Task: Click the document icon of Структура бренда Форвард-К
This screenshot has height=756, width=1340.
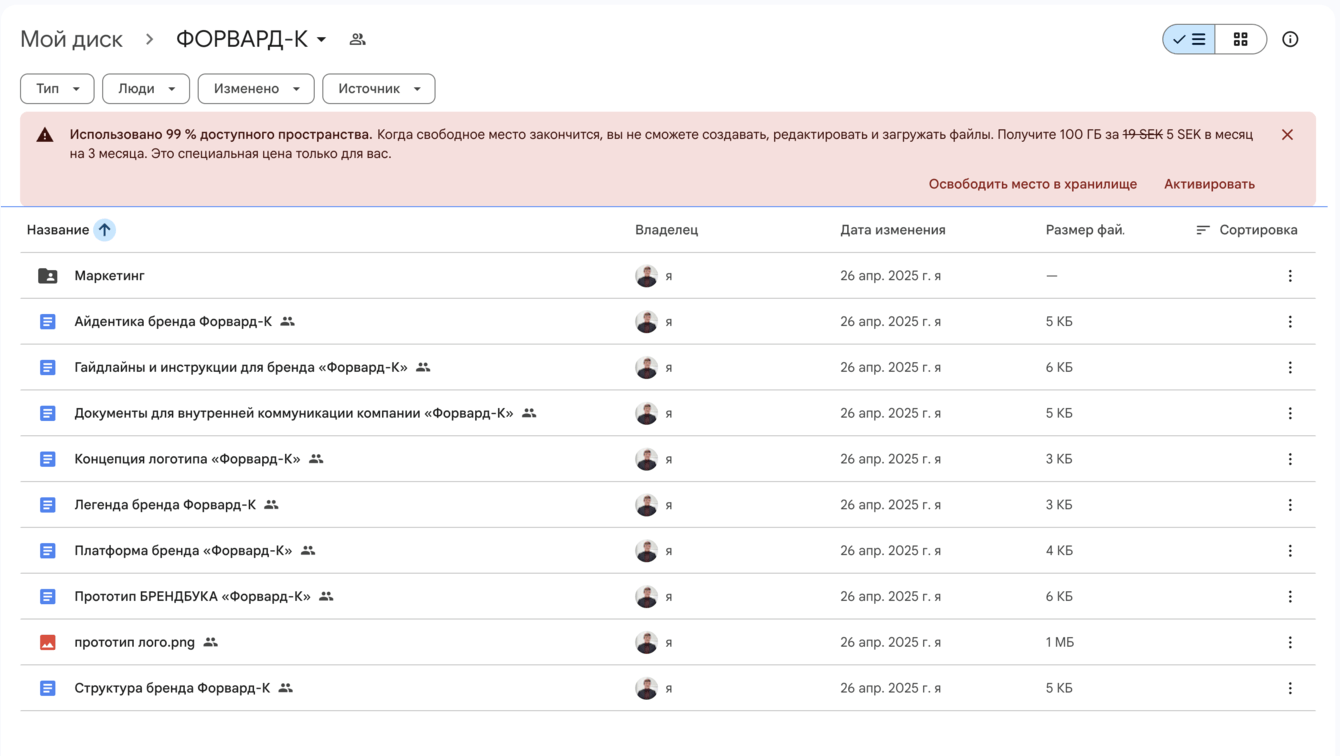Action: (x=47, y=689)
